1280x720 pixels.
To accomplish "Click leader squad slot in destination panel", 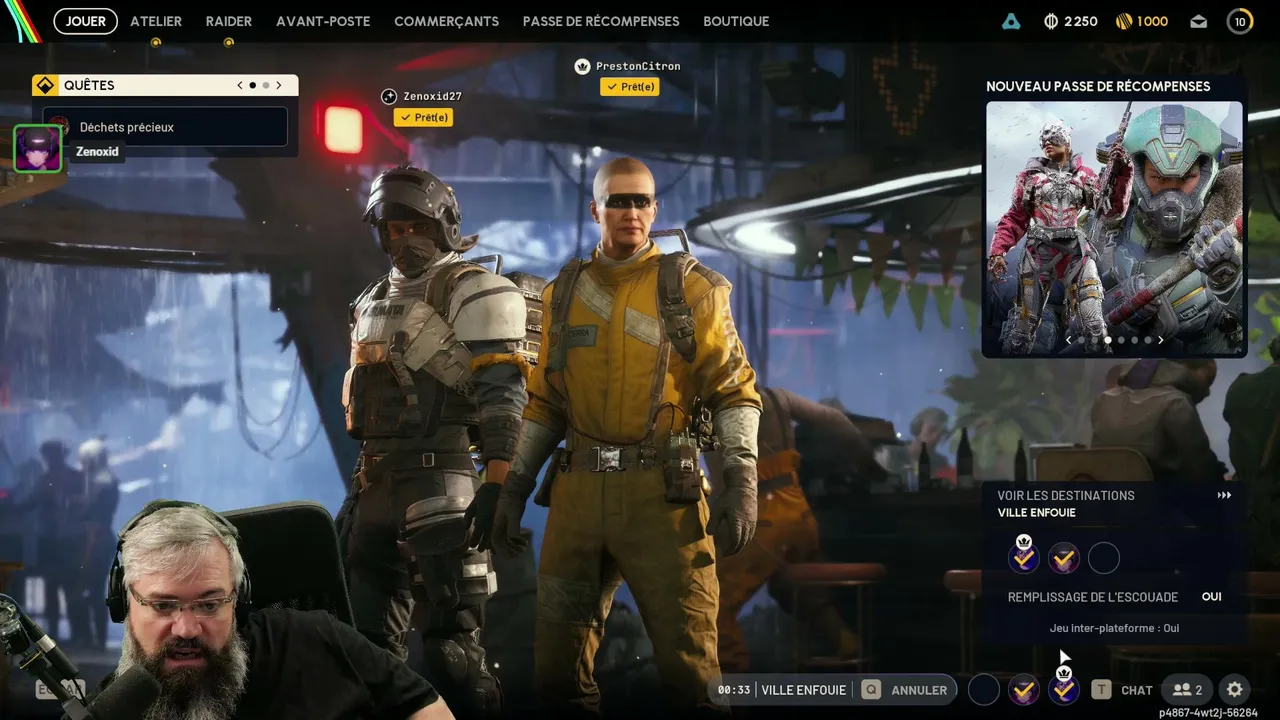I will (x=1024, y=558).
